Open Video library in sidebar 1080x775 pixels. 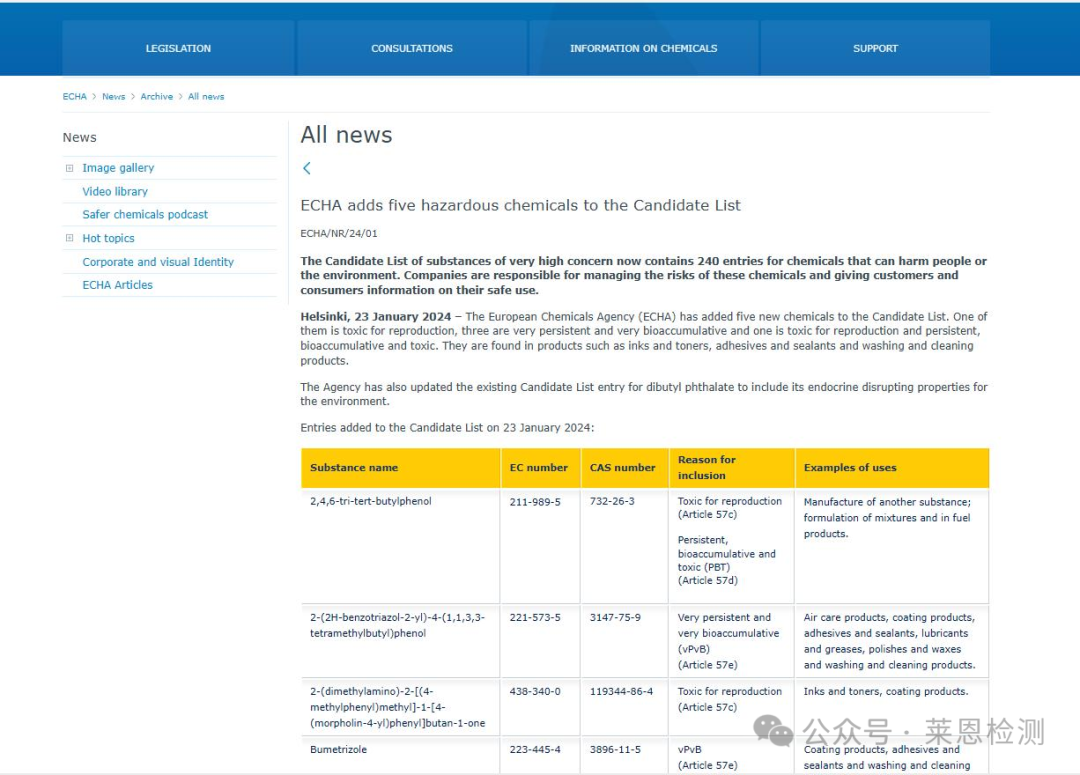115,191
